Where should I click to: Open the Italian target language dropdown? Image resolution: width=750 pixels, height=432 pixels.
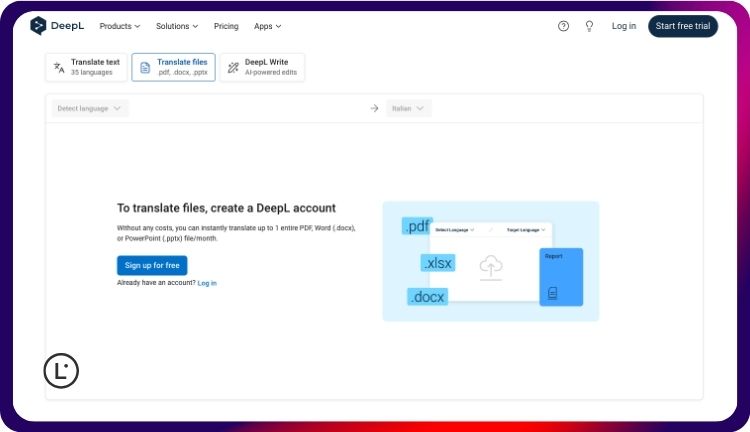[409, 108]
